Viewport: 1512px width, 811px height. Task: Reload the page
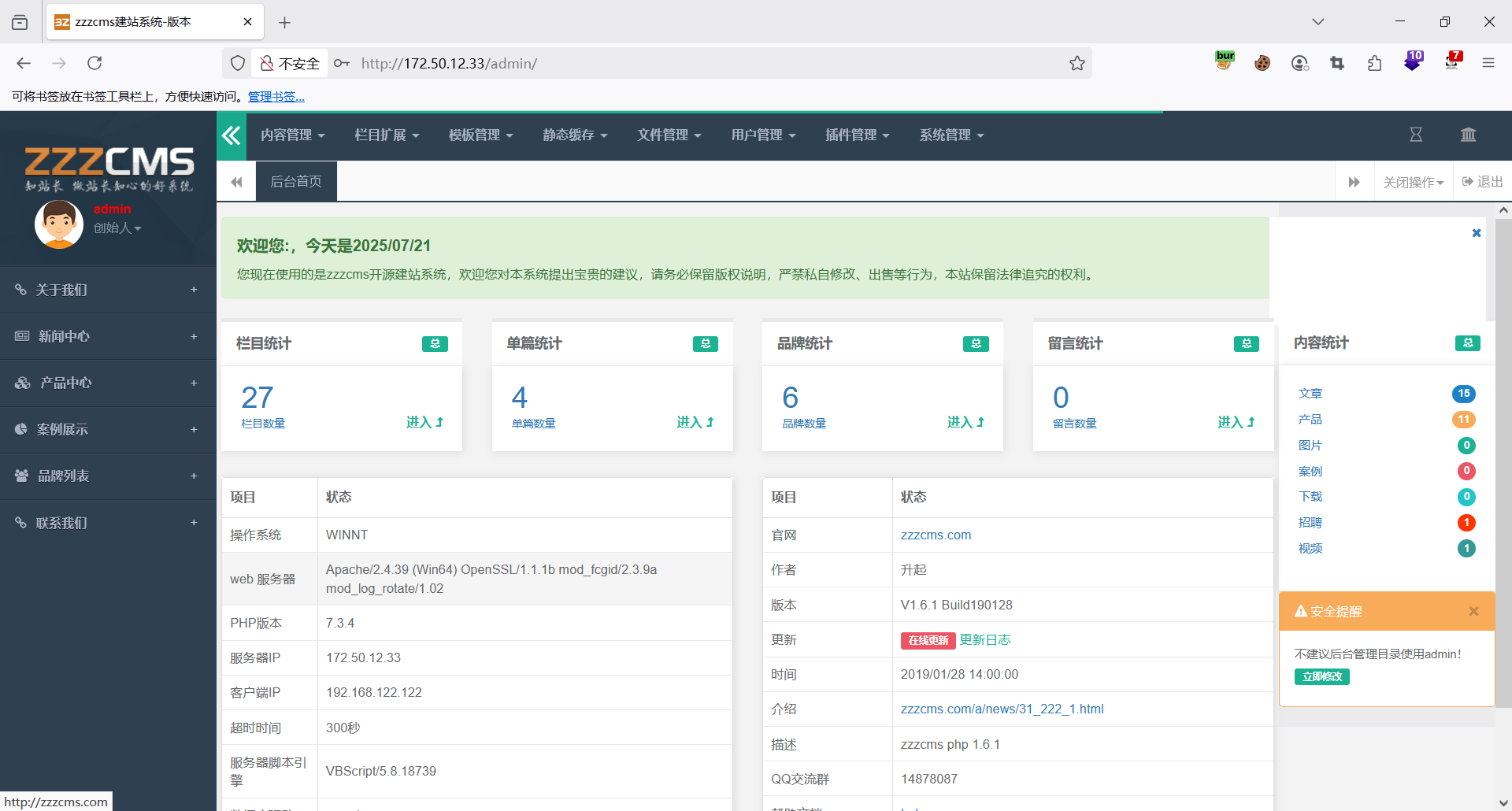[x=94, y=63]
